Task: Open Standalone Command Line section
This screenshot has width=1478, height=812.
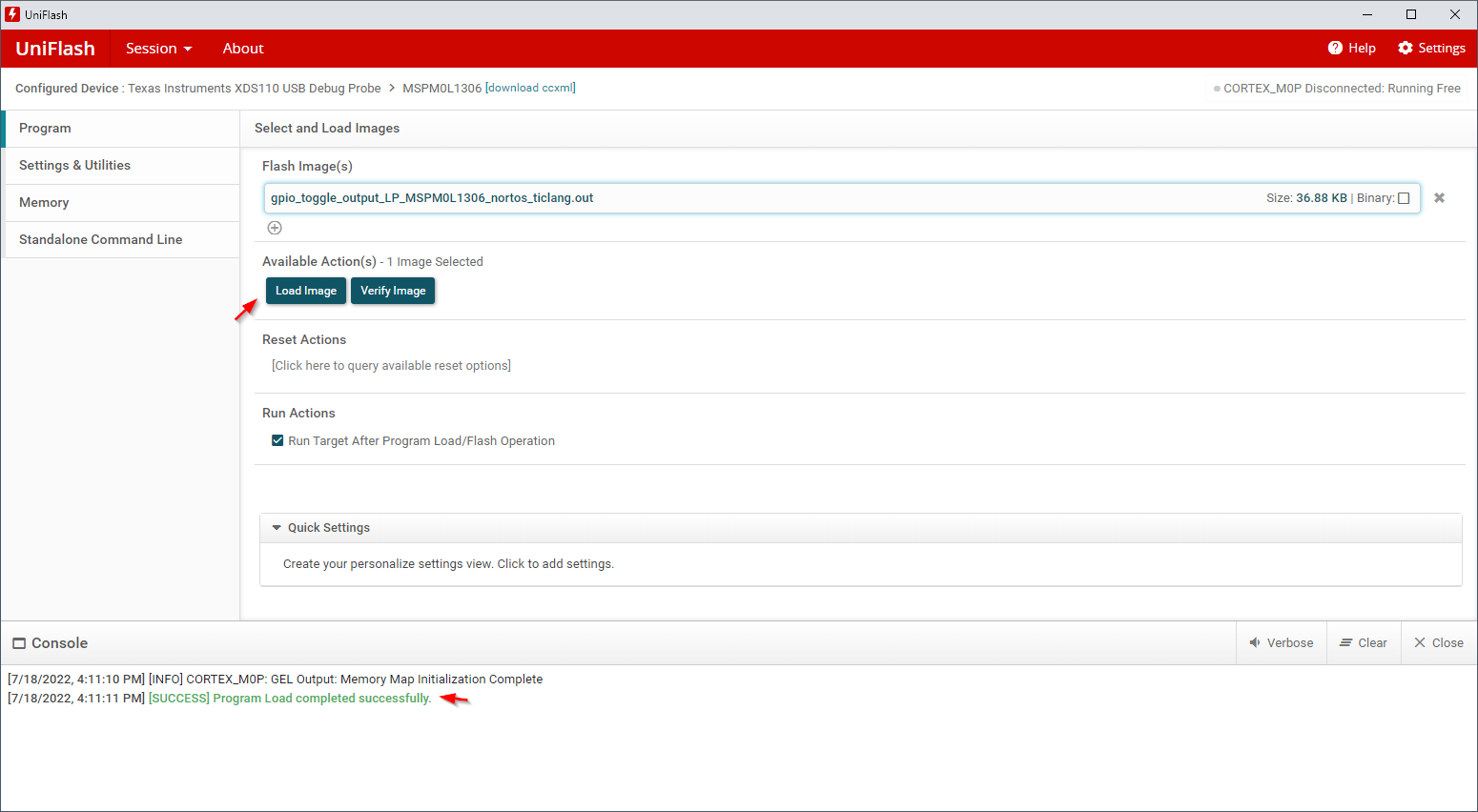Action: [x=121, y=240]
